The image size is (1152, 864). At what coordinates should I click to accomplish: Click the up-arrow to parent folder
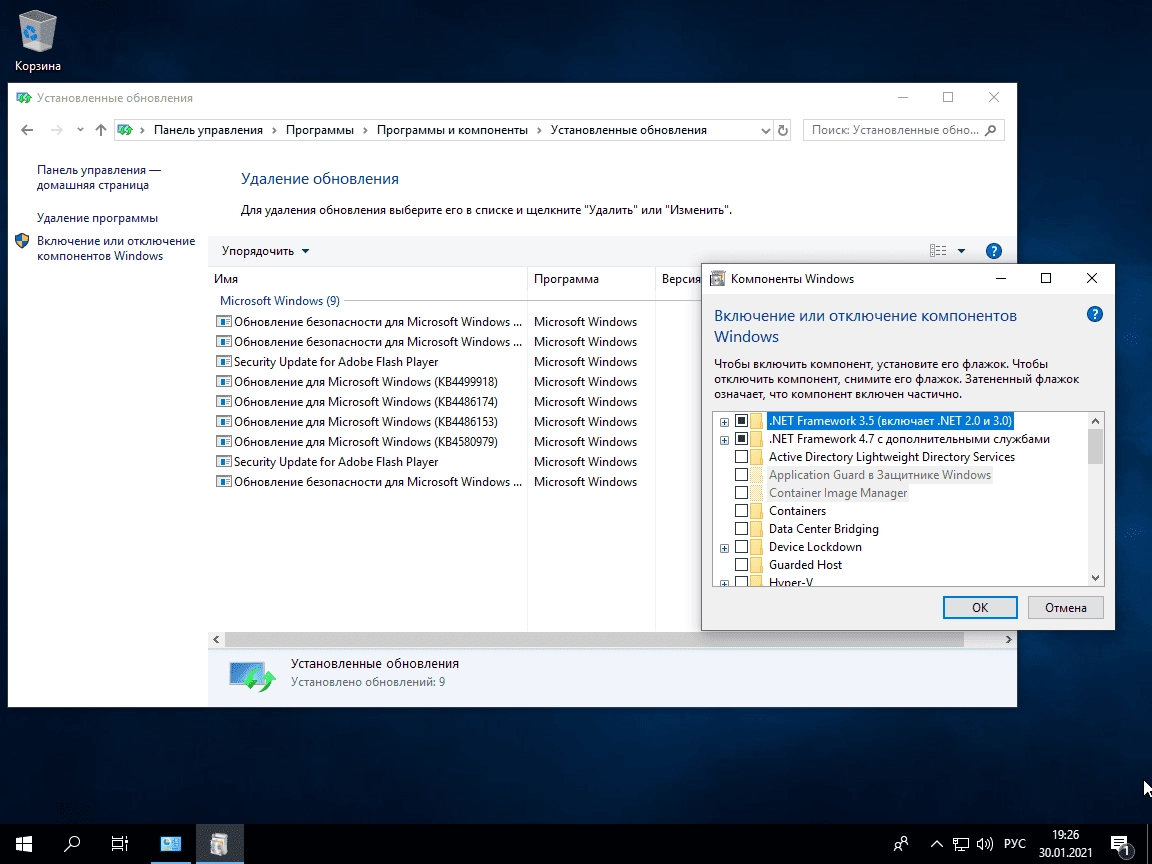click(101, 130)
